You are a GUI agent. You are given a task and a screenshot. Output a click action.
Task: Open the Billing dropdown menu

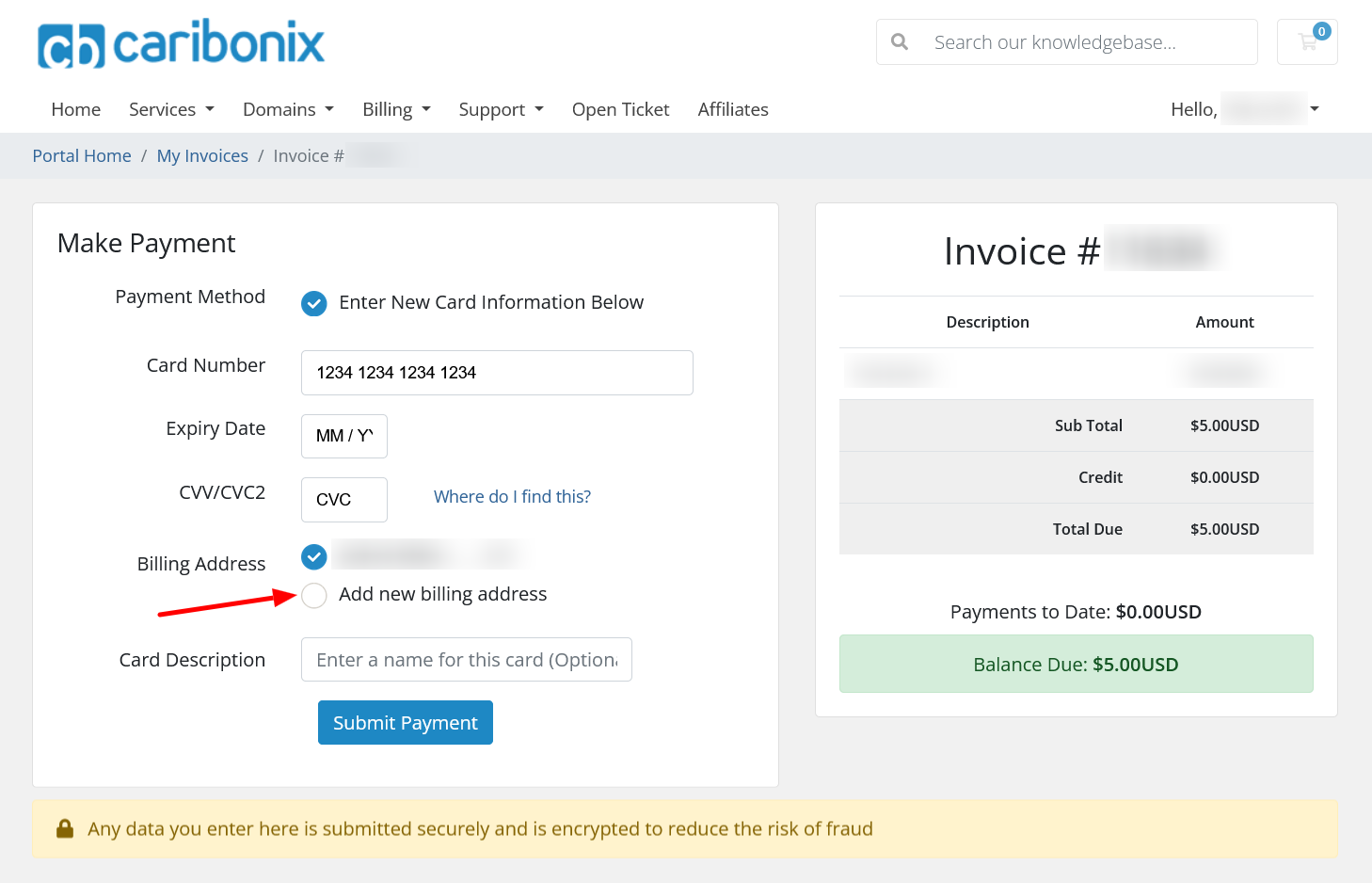tap(396, 109)
